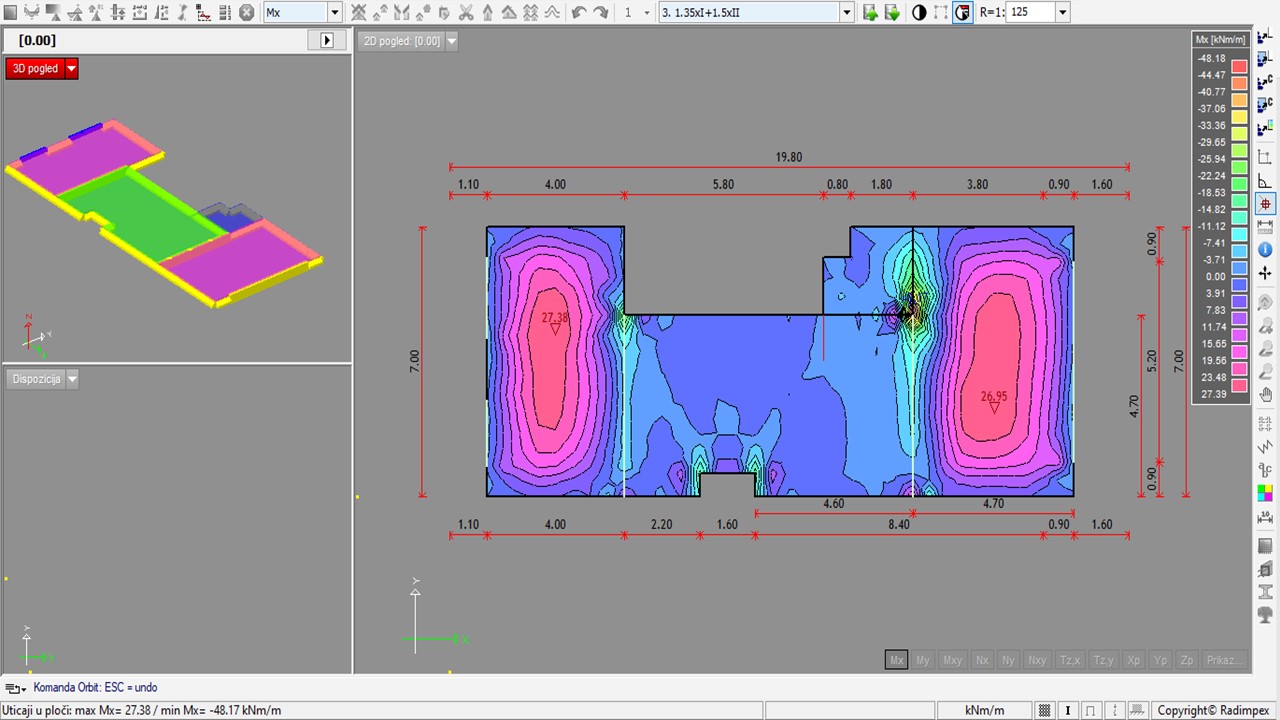Click the blue info icon in right sidebar

[x=1265, y=250]
